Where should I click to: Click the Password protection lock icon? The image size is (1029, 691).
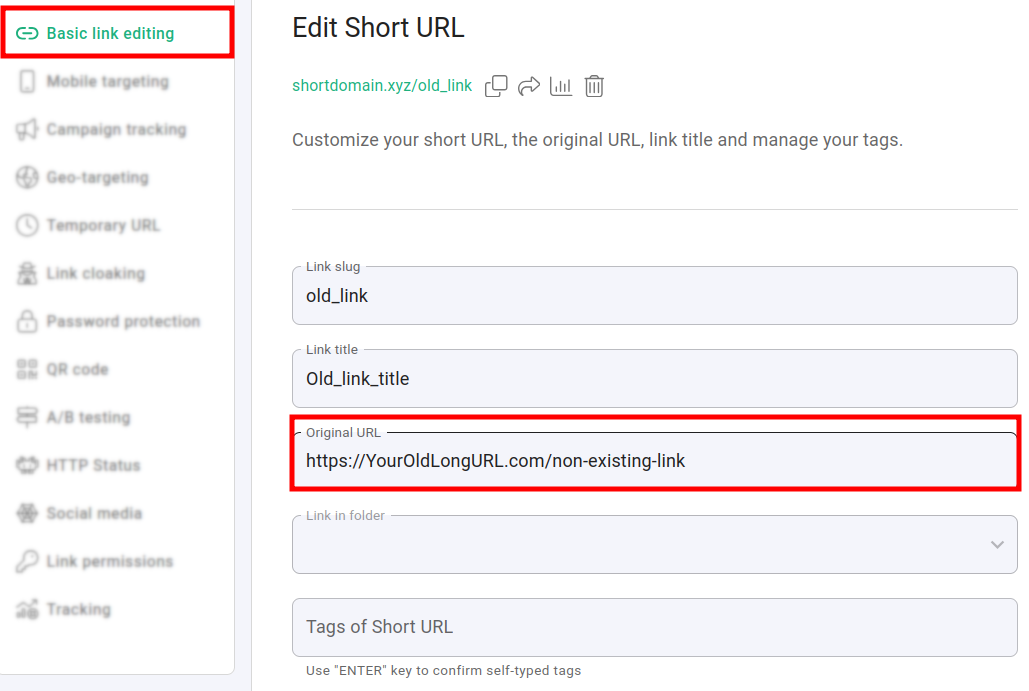coord(27,322)
